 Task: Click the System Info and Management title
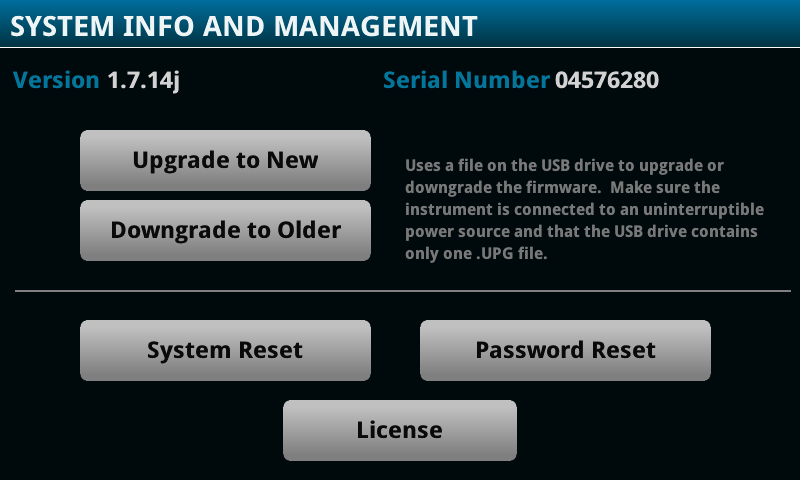pos(244,25)
